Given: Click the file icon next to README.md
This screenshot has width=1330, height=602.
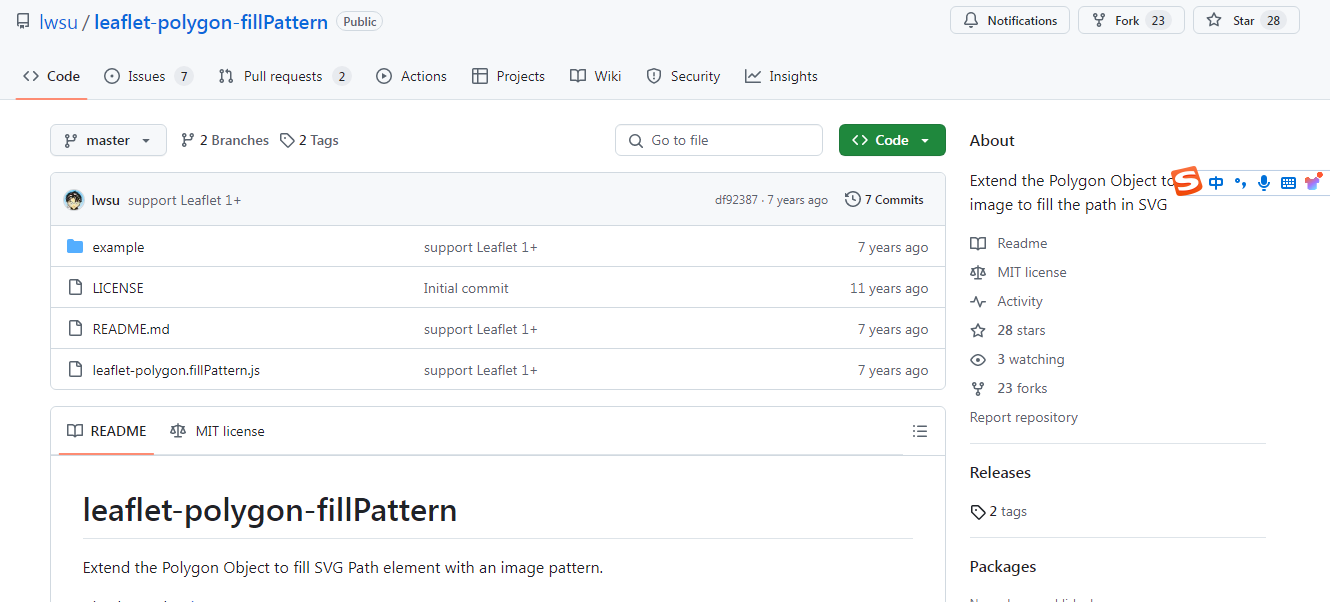Looking at the screenshot, I should click(75, 329).
